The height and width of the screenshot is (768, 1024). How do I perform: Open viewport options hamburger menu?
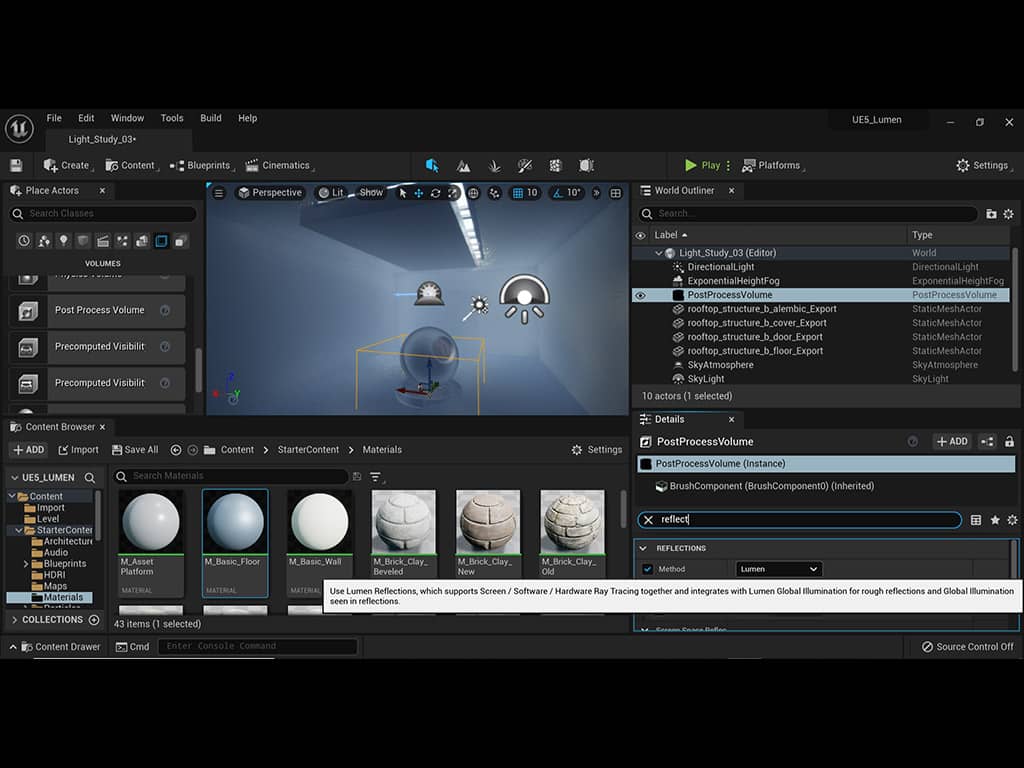pyautogui.click(x=219, y=193)
